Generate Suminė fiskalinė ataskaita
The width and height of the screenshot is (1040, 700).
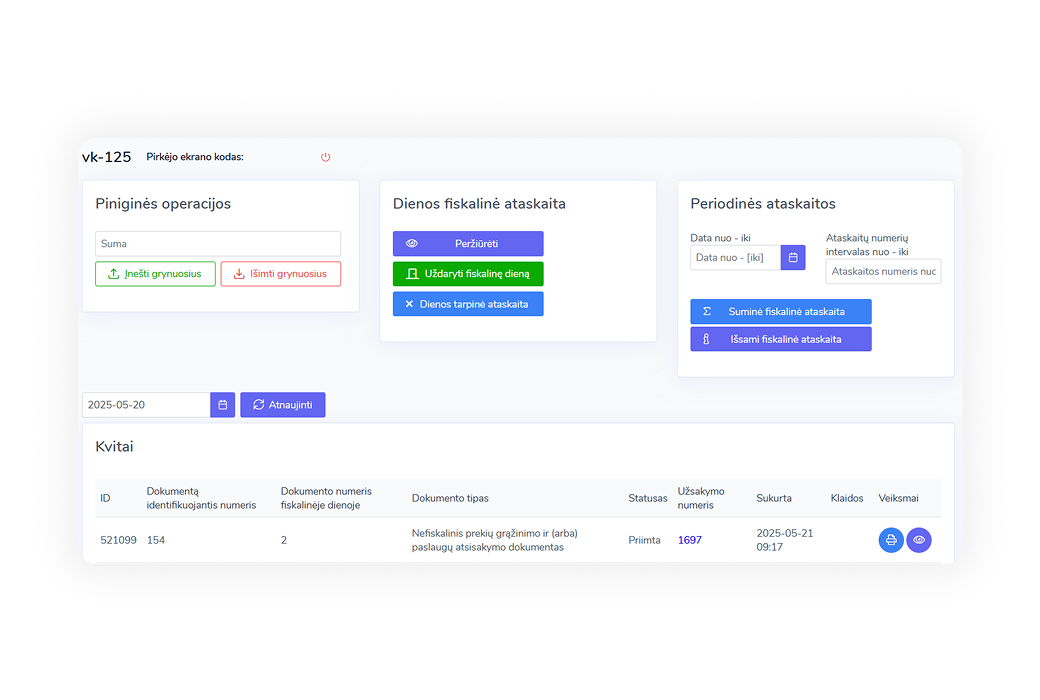[x=780, y=312]
